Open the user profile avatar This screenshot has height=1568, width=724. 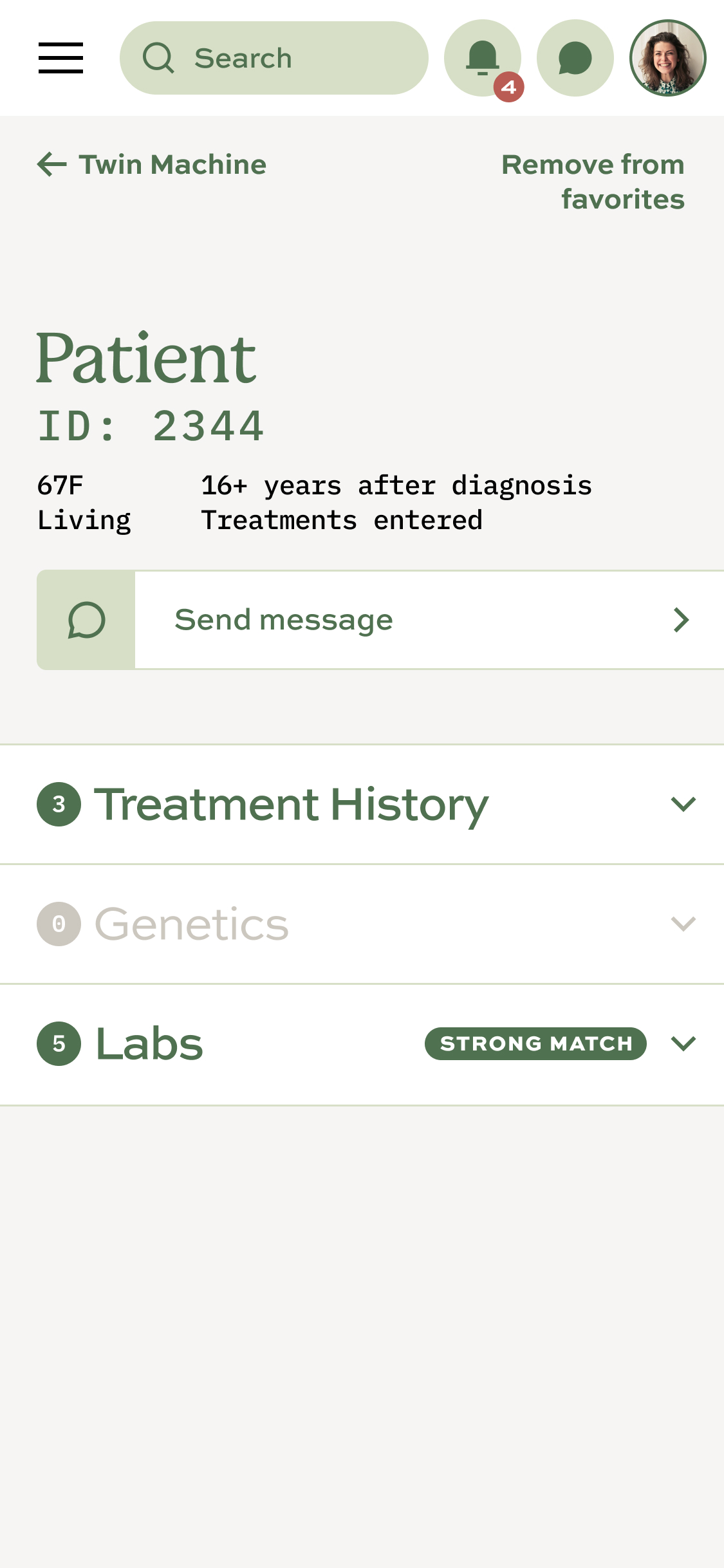667,58
